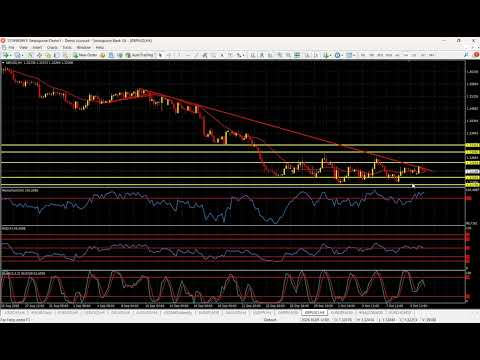Expand the Templates dropdown arrow
The width and height of the screenshot is (480, 360).
pyautogui.click(x=354, y=55)
